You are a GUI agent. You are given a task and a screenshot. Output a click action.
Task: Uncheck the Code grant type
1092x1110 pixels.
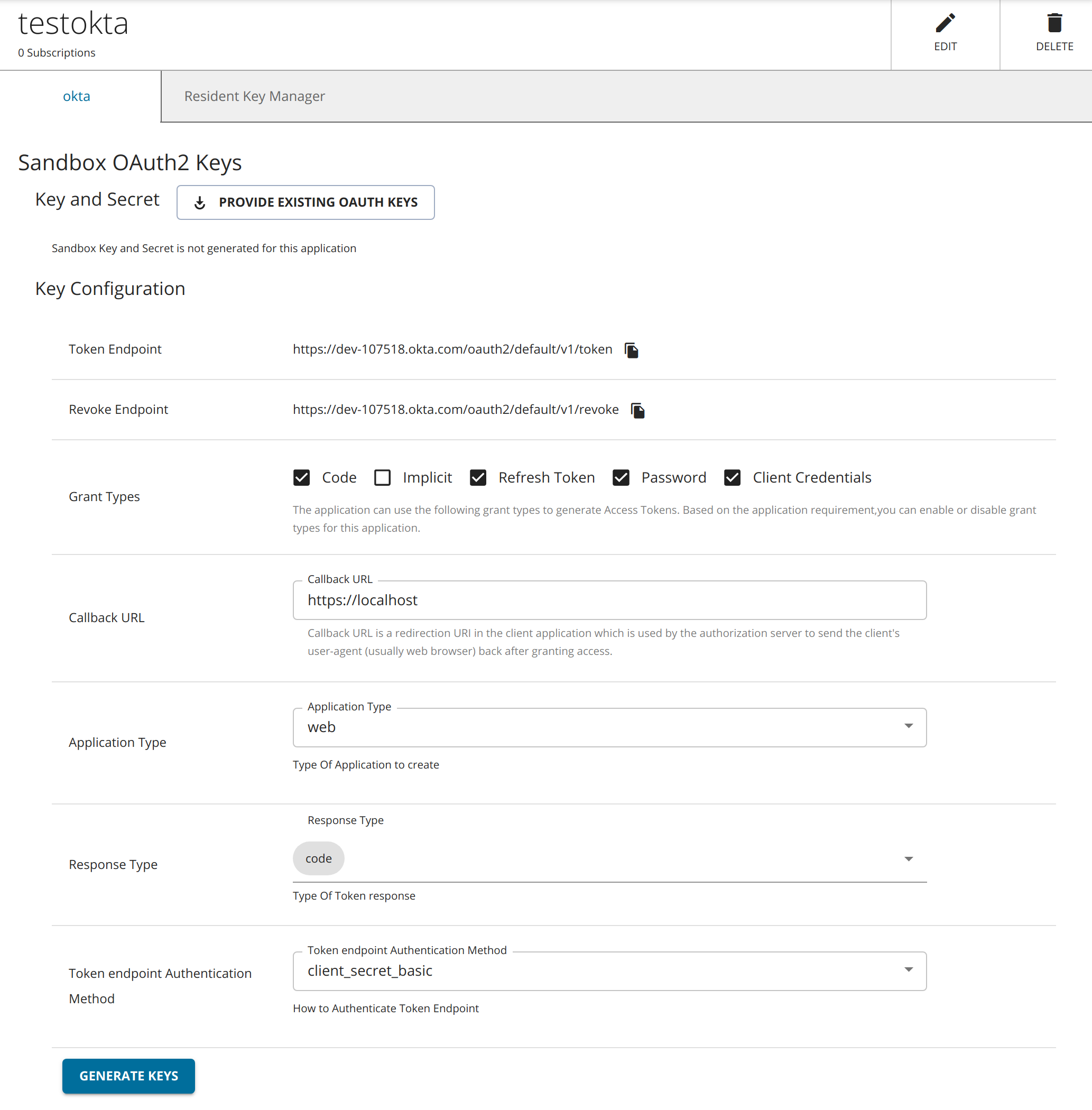coord(301,477)
